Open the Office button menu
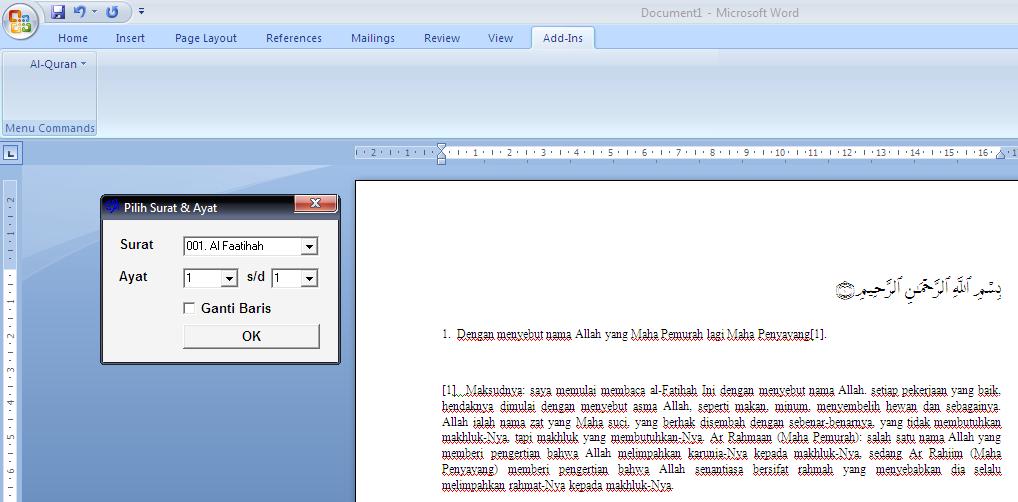1018x502 pixels. pyautogui.click(x=19, y=21)
